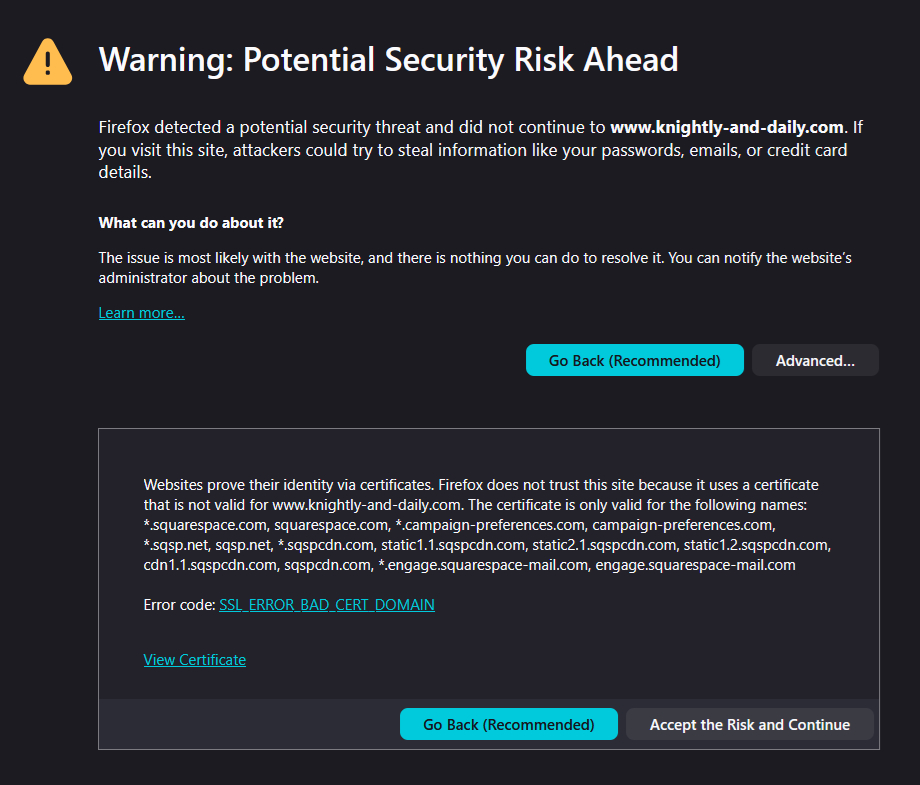
Task: Click the 'static1.2.sqspcdn.com' certificate name
Action: click(757, 545)
